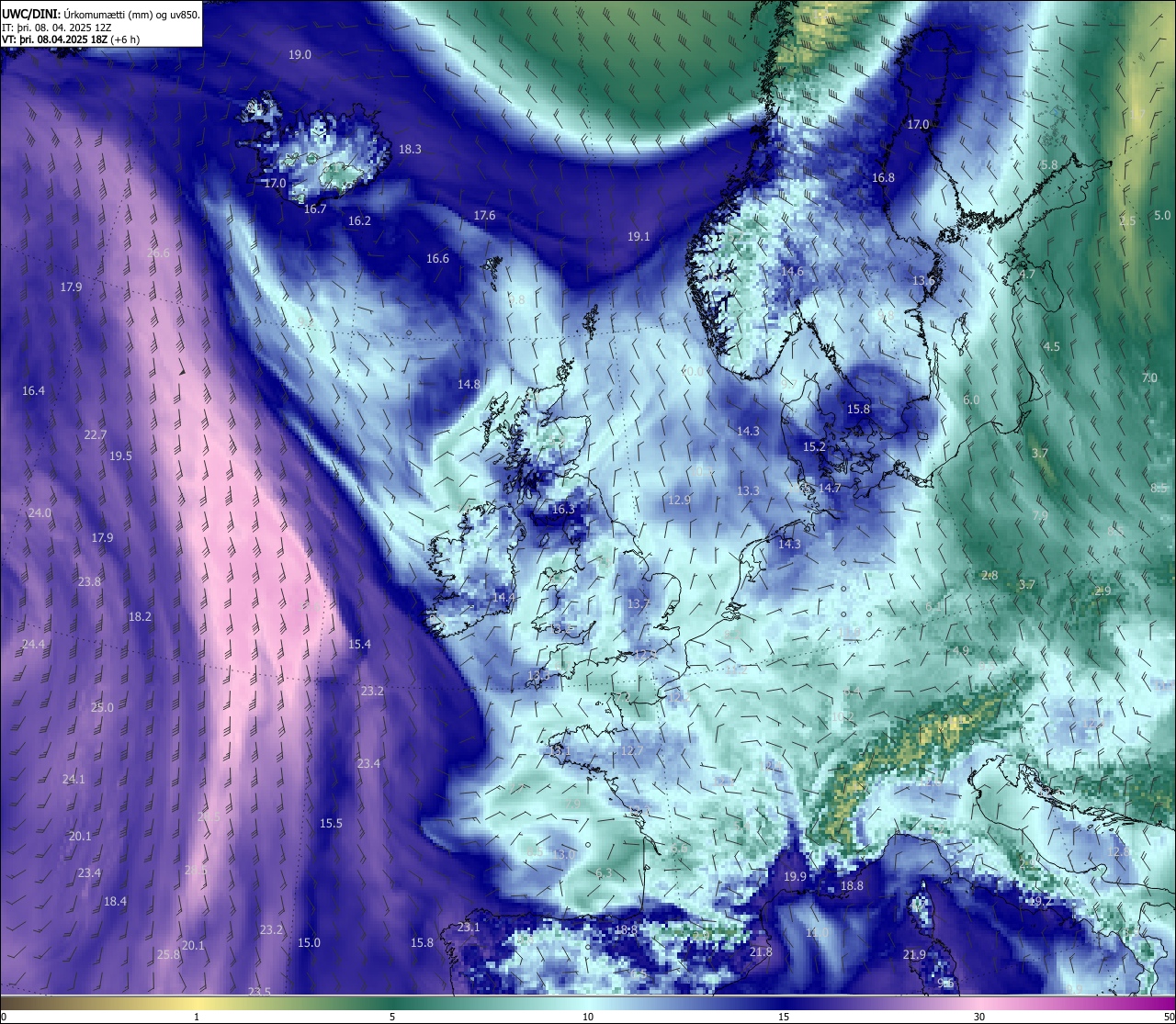1176x1024 pixels.
Task: Click the 19.1 value on the map
Action: click(639, 237)
